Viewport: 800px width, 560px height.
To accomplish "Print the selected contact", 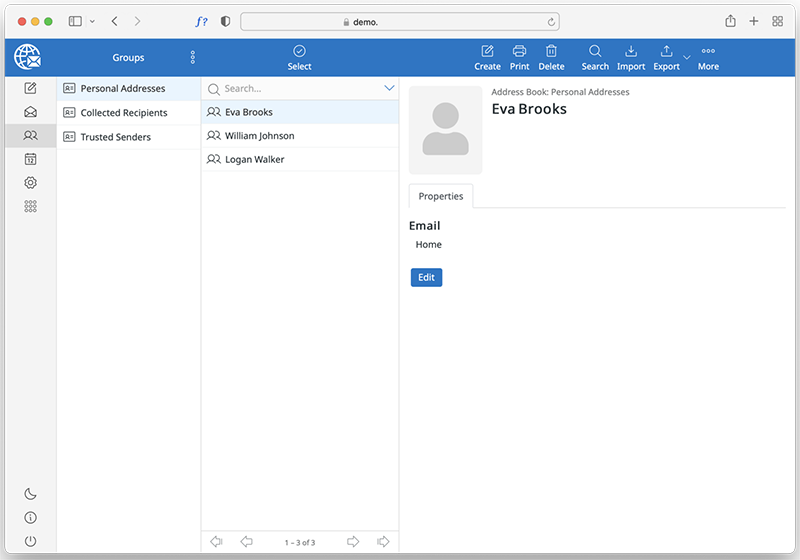I will [519, 57].
